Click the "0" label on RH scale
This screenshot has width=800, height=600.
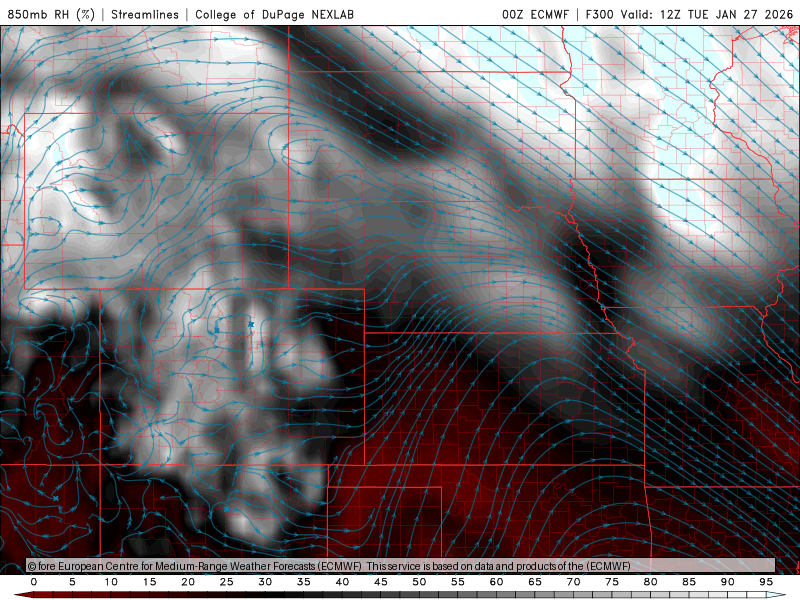pyautogui.click(x=34, y=582)
